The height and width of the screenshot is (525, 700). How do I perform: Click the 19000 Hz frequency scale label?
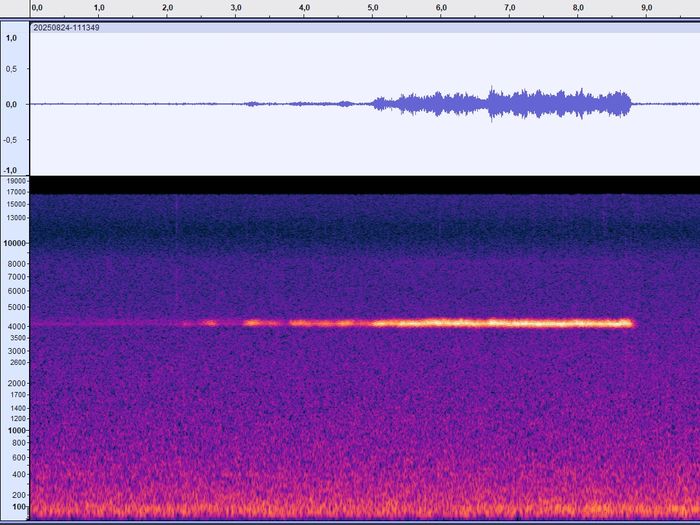[x=15, y=181]
